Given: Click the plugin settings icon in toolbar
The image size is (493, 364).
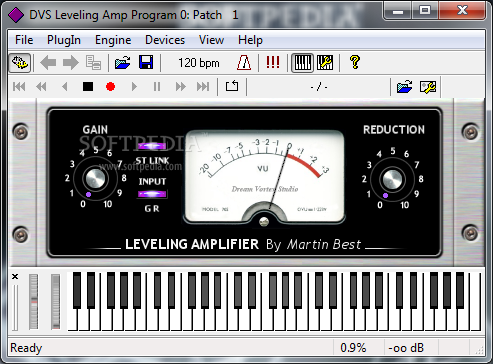Looking at the screenshot, I should tap(20, 62).
